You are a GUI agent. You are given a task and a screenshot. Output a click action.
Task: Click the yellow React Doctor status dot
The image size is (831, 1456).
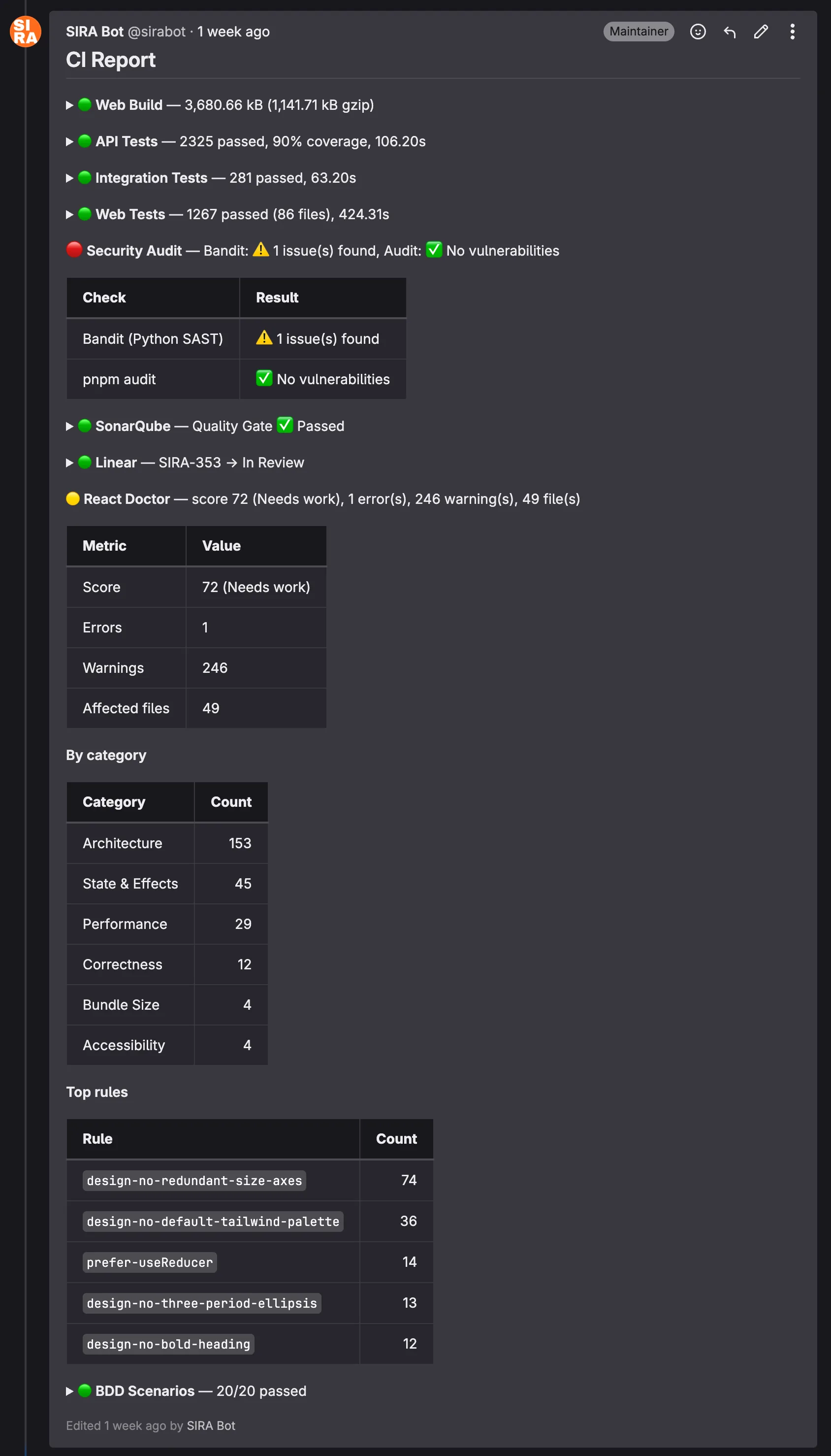(x=73, y=499)
